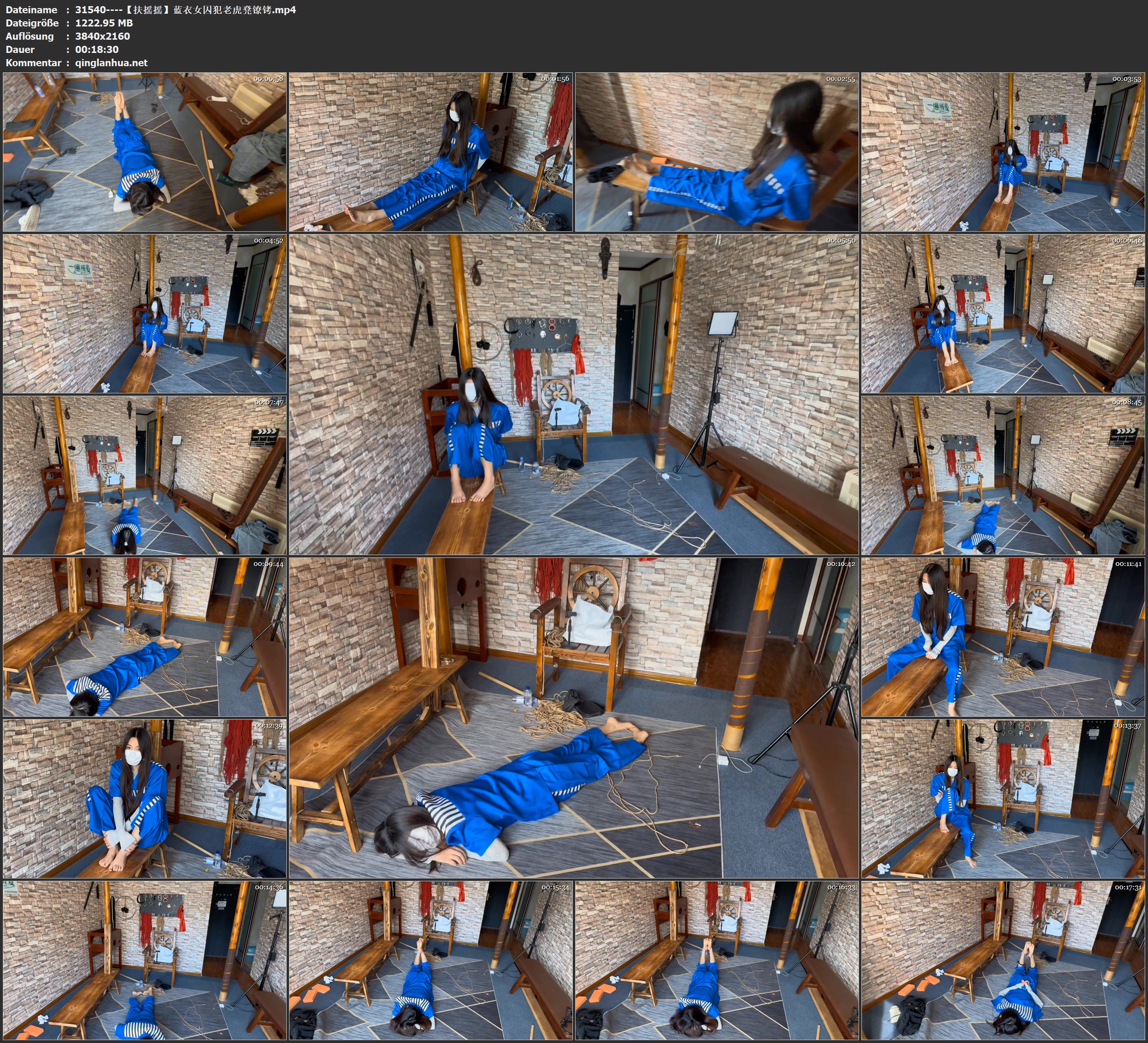Select the 00:16:33 thumbnail

[716, 960]
